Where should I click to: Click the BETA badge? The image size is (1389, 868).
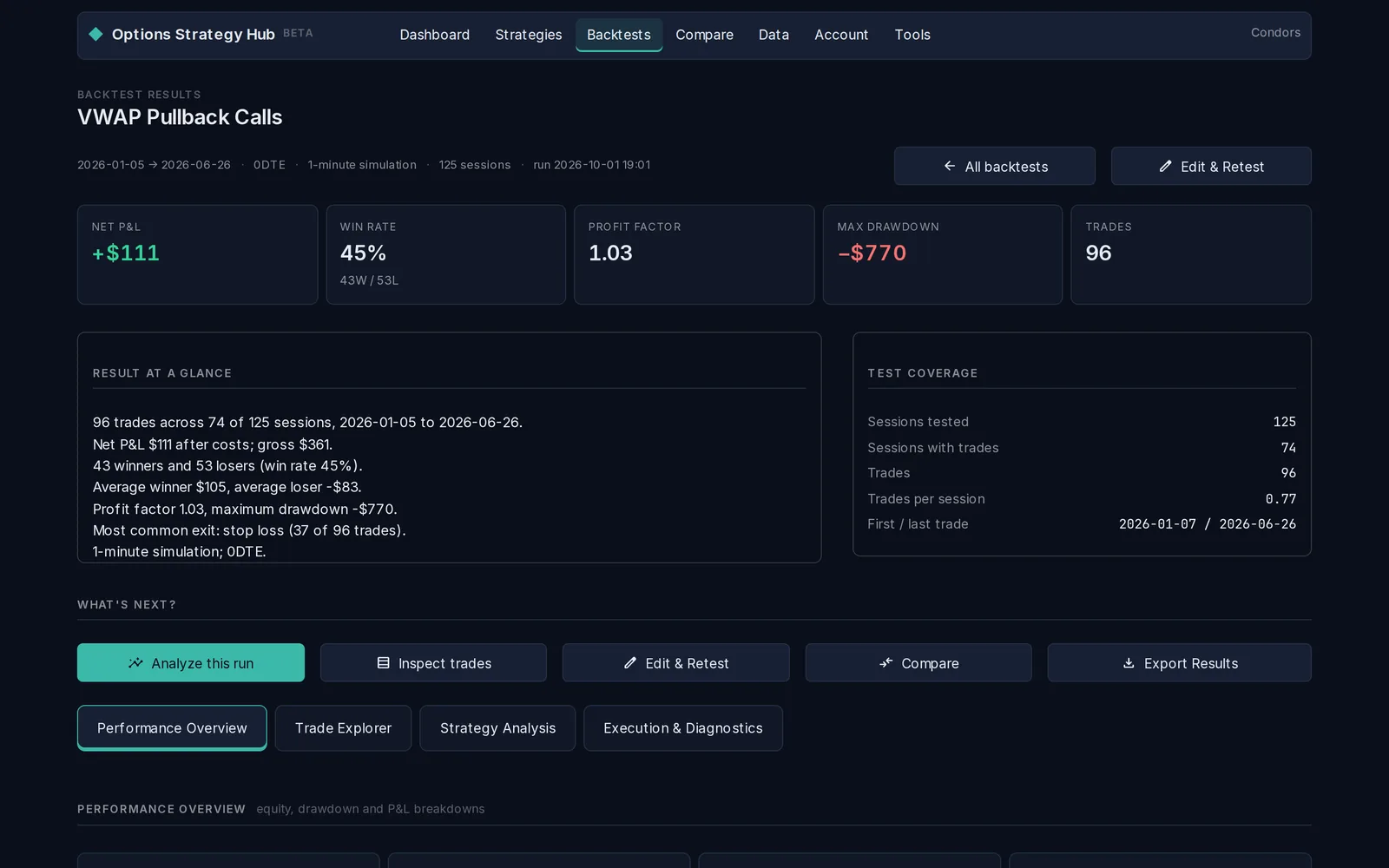(298, 33)
